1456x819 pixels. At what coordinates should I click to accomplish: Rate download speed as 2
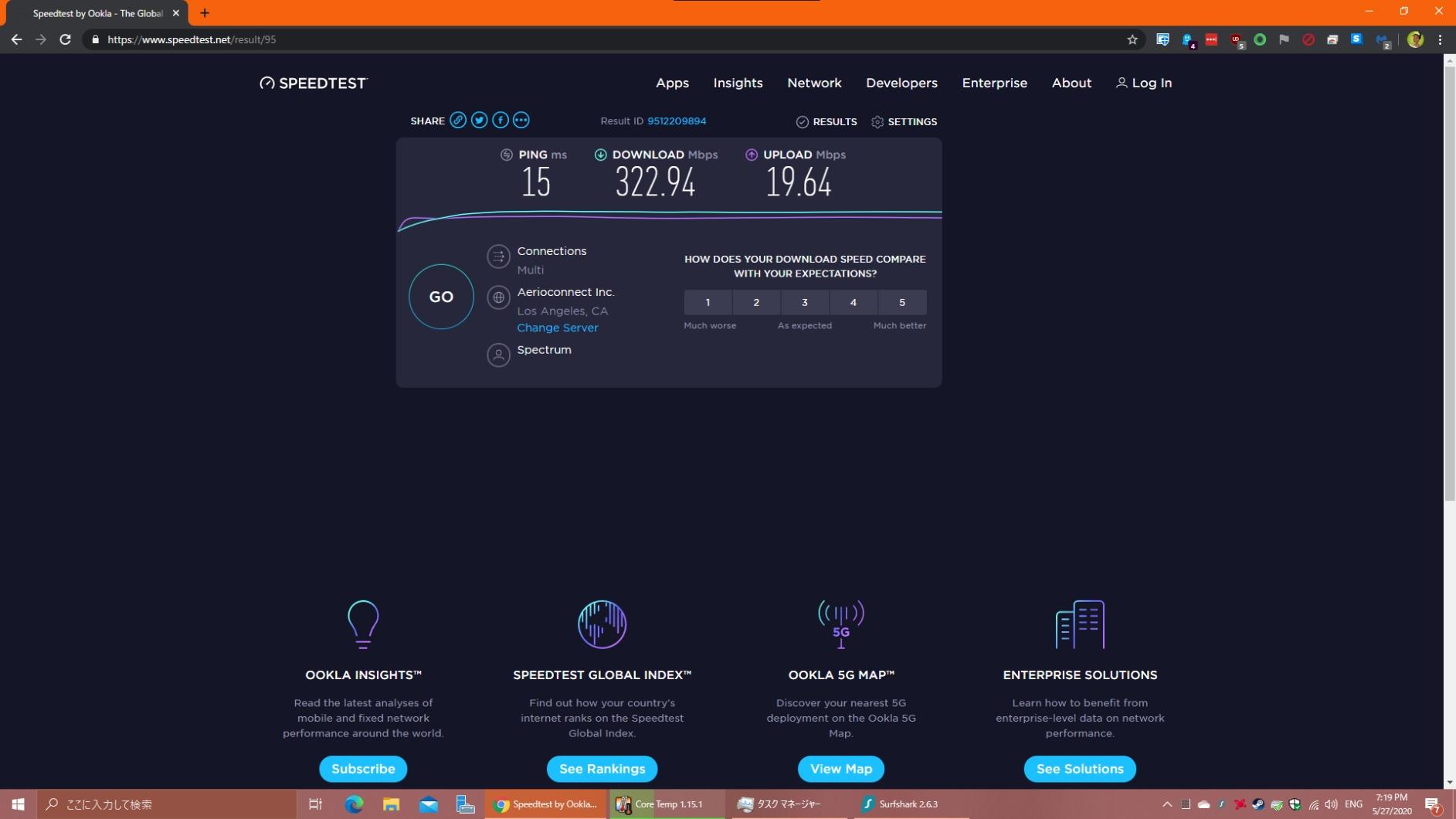pos(756,303)
